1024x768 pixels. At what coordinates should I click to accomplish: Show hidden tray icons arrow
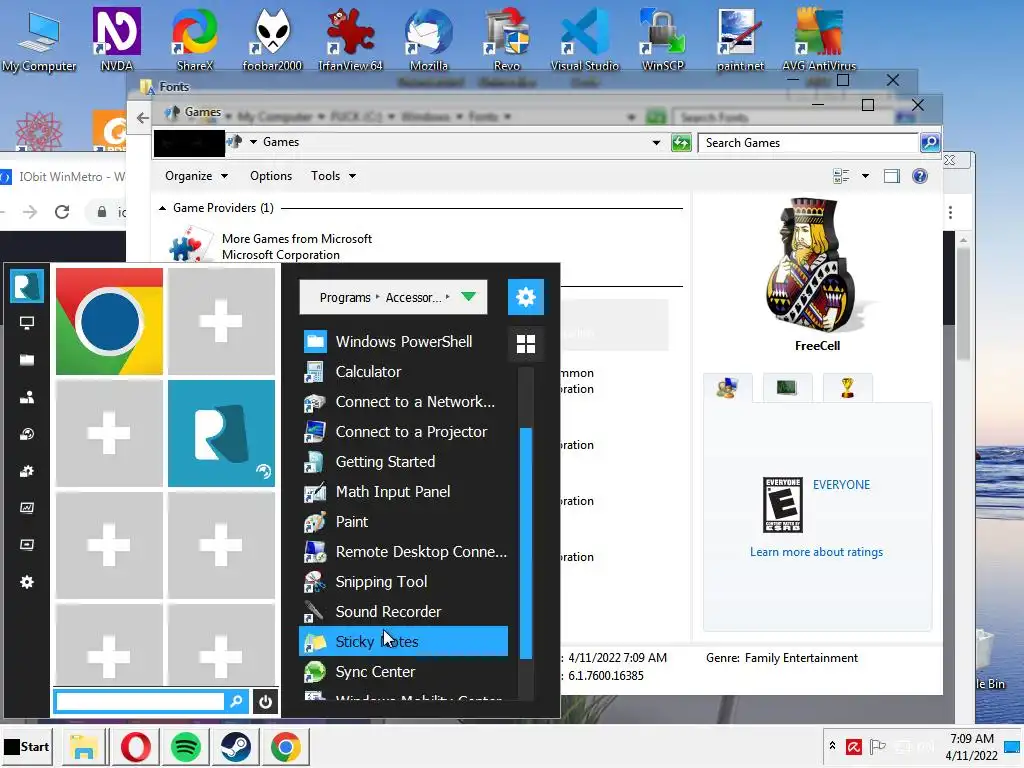(x=832, y=745)
